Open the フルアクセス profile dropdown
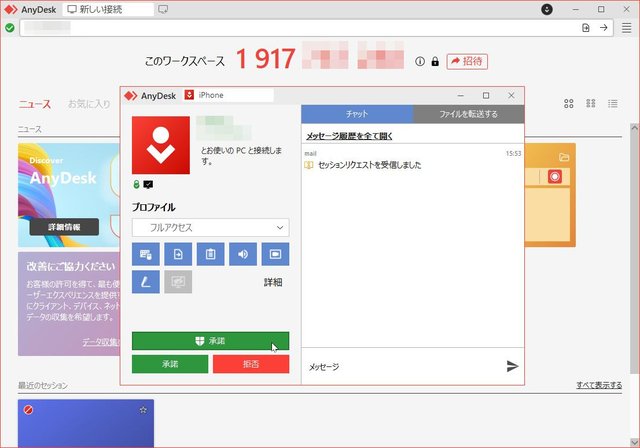Screen dimensions: 640x448 click(x=211, y=228)
